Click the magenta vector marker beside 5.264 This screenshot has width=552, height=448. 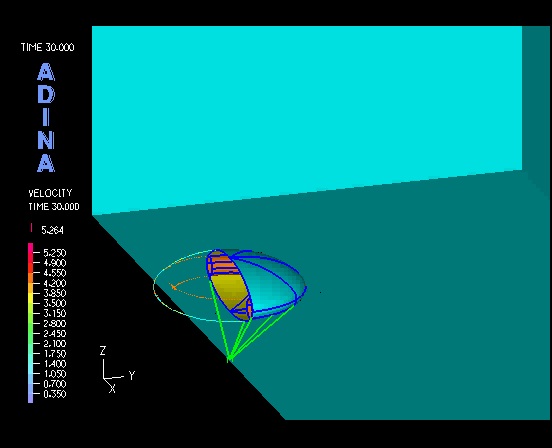coord(32,228)
